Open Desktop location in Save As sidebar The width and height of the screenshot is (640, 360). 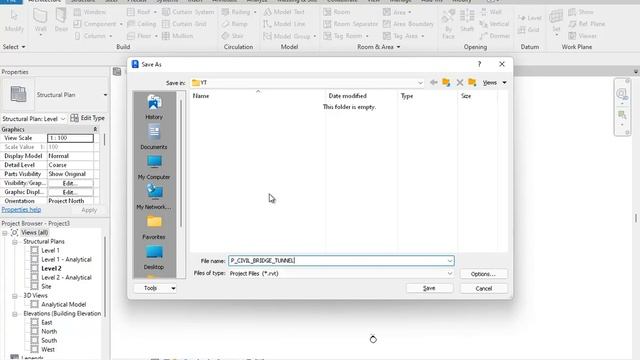pyautogui.click(x=154, y=257)
